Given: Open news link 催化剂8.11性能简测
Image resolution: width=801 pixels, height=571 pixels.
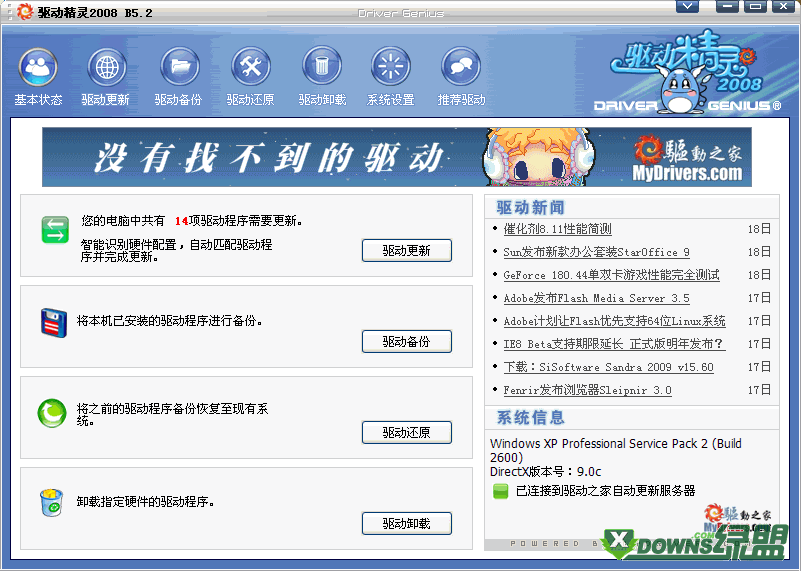Looking at the screenshot, I should (x=557, y=229).
